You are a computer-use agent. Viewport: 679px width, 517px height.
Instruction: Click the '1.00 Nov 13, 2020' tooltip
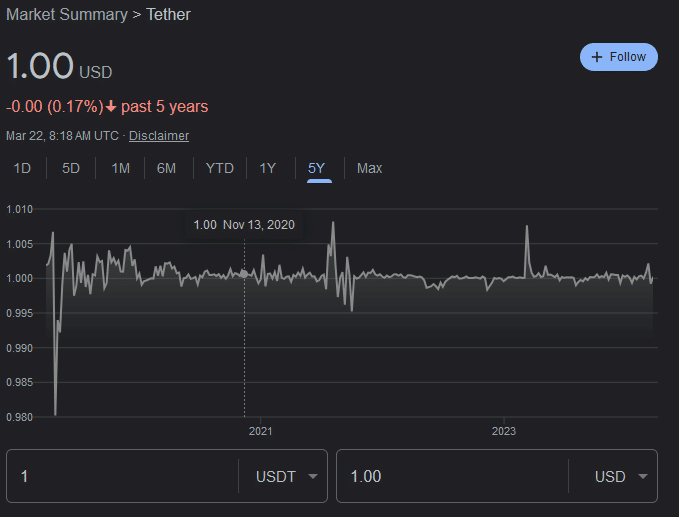(244, 225)
